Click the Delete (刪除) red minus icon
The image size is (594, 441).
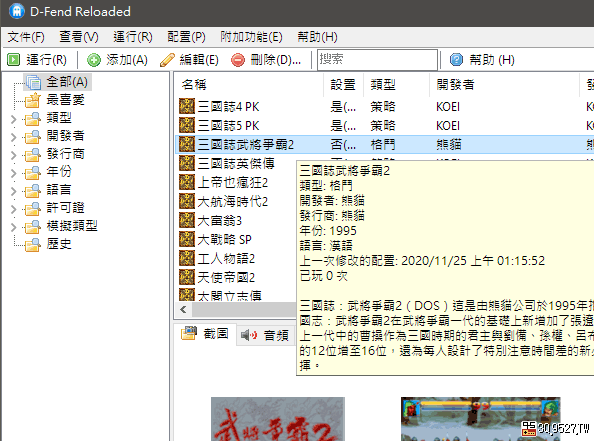(x=238, y=59)
